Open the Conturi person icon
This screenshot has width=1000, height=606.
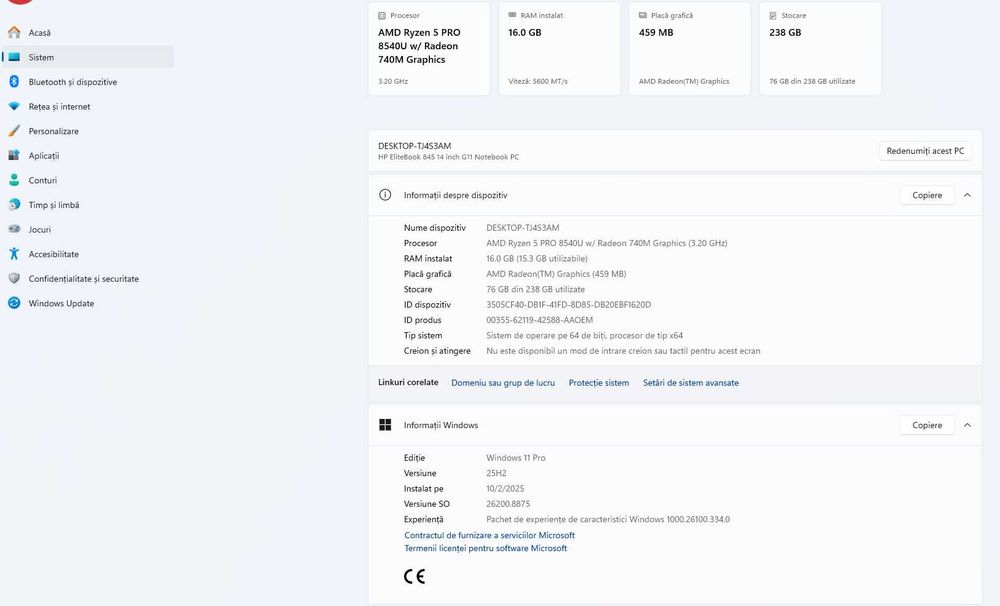[14, 180]
